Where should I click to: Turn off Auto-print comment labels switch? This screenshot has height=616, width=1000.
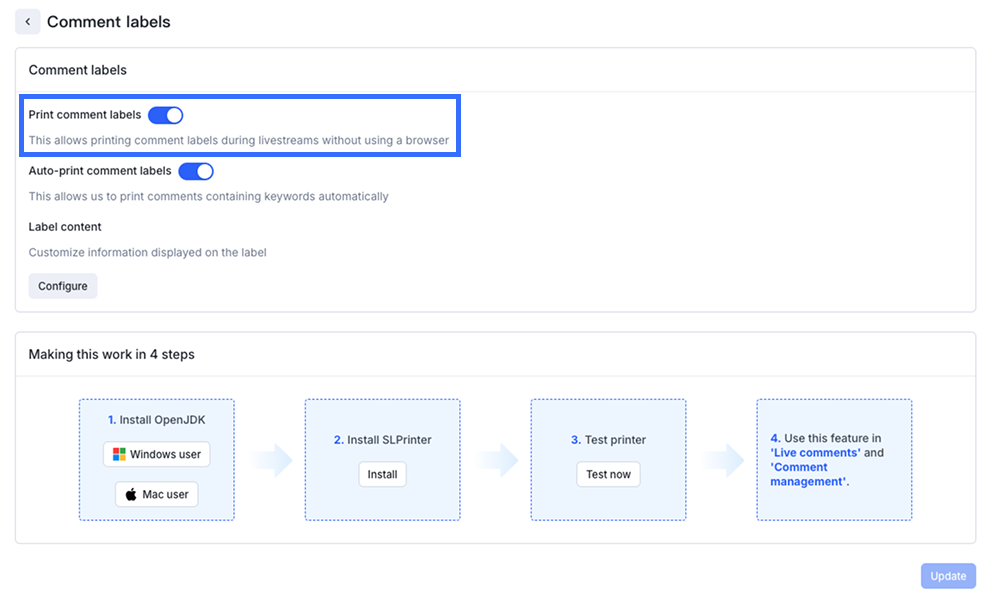click(x=196, y=171)
